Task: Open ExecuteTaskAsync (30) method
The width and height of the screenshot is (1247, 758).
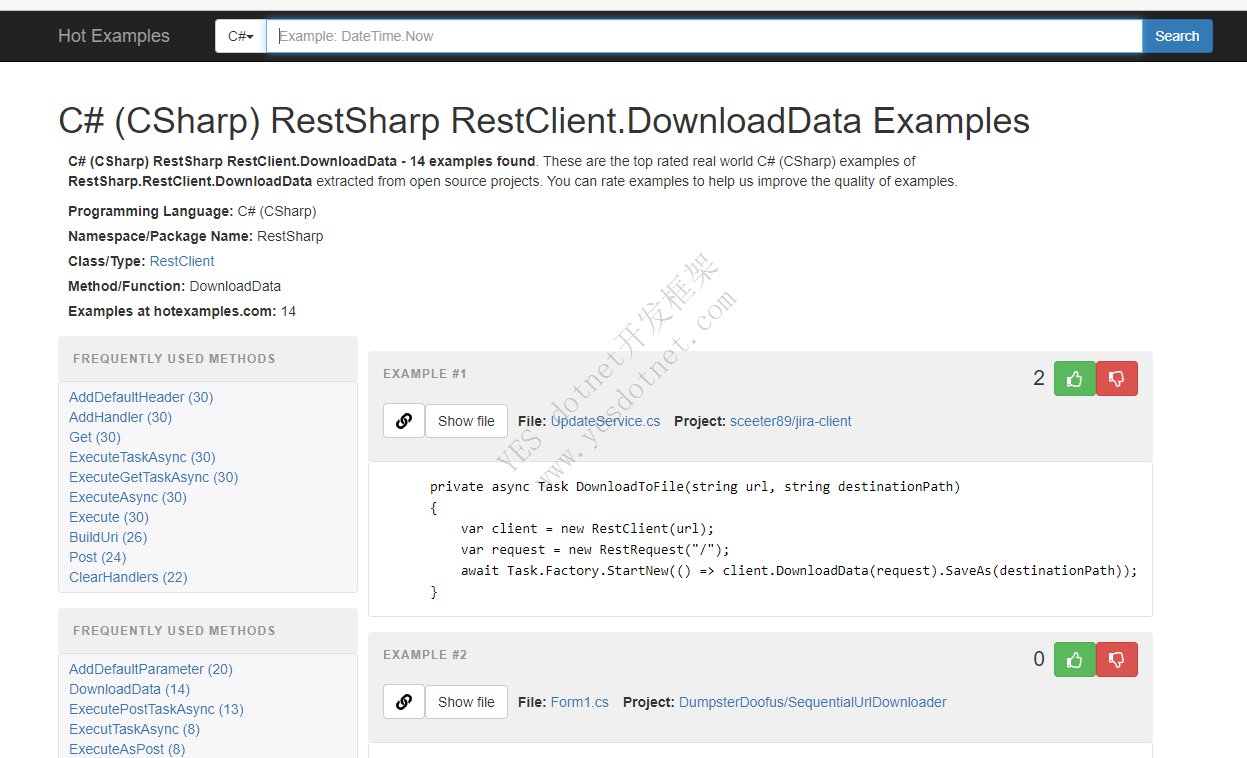Action: pos(142,457)
